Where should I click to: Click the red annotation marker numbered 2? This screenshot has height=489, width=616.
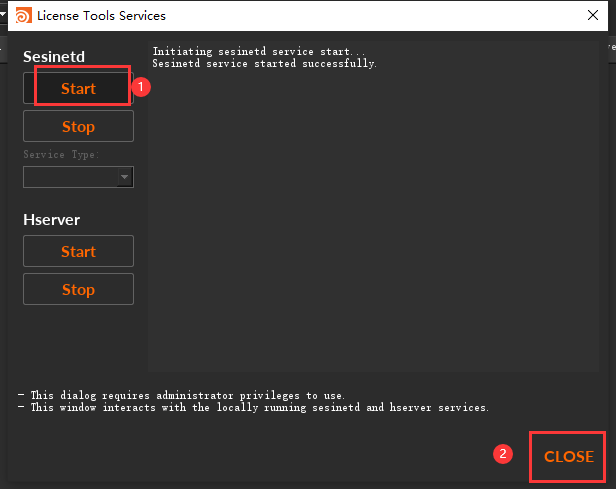504,454
